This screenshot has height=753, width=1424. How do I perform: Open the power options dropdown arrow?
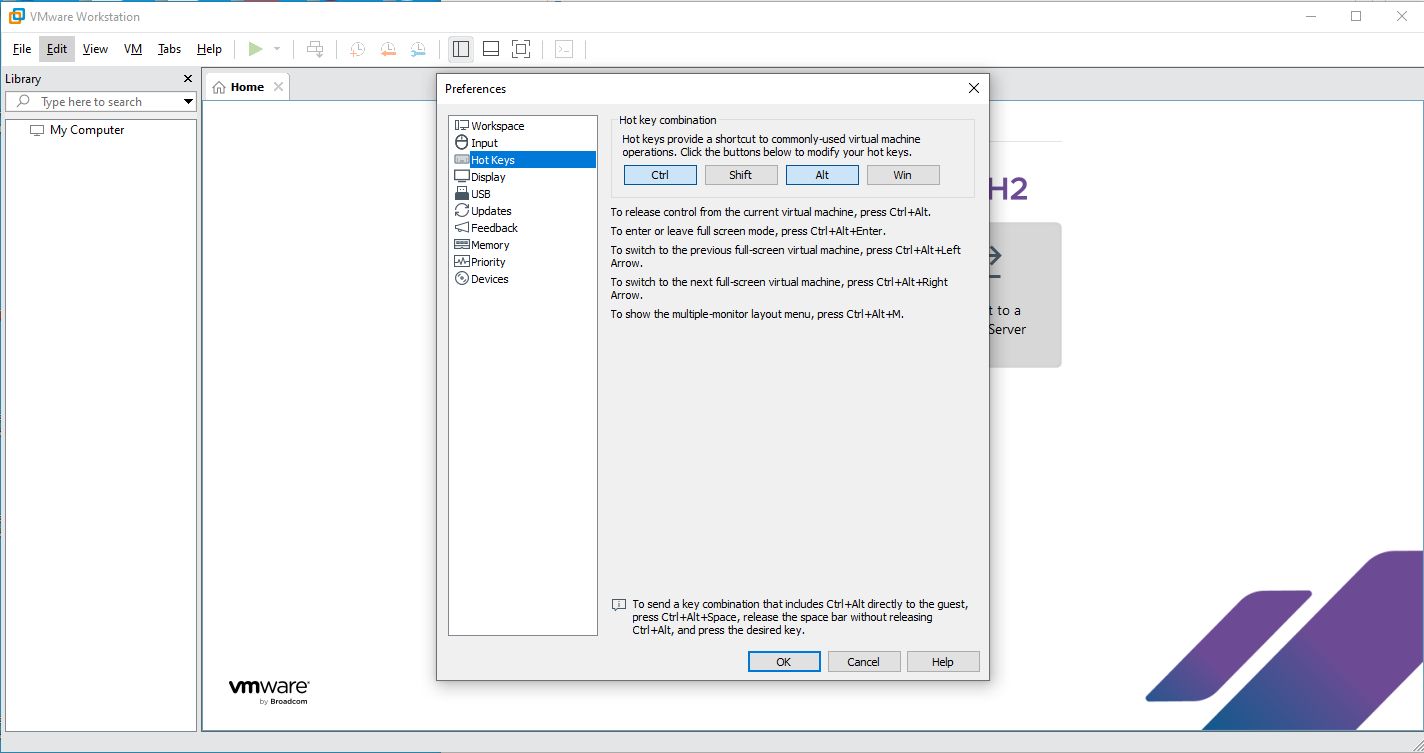277,49
